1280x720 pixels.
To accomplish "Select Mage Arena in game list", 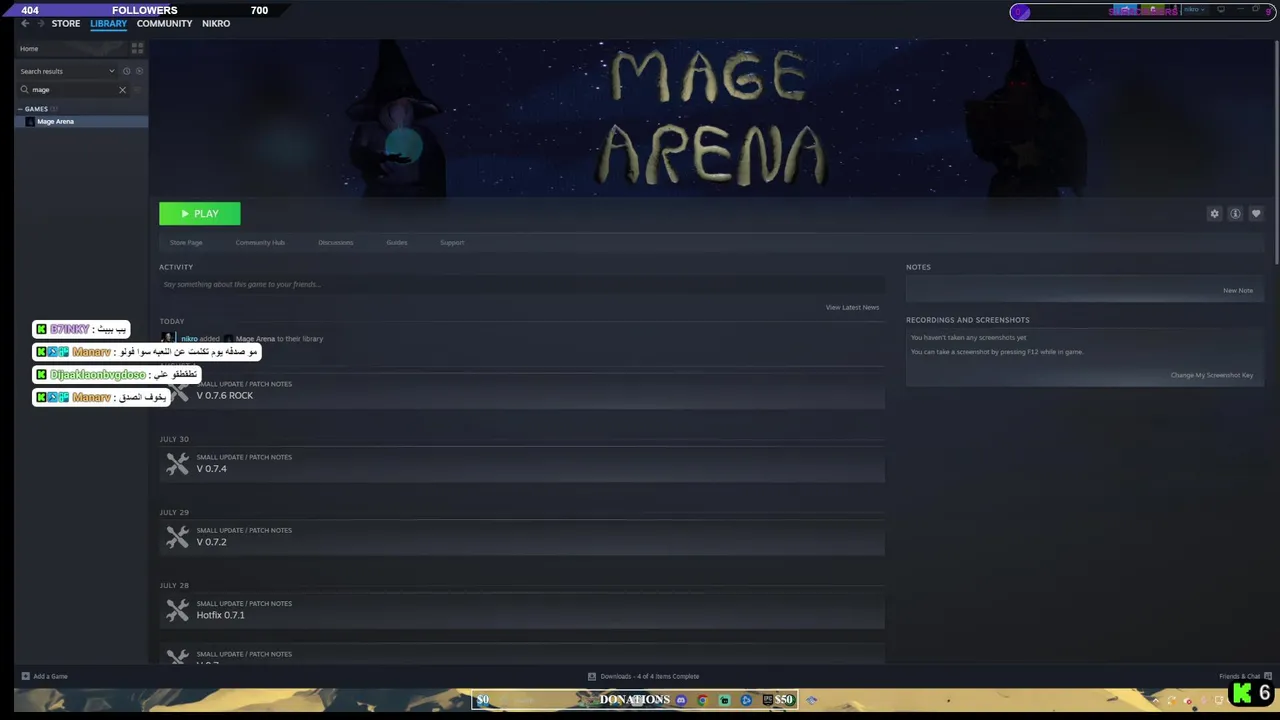I will pyautogui.click(x=81, y=121).
